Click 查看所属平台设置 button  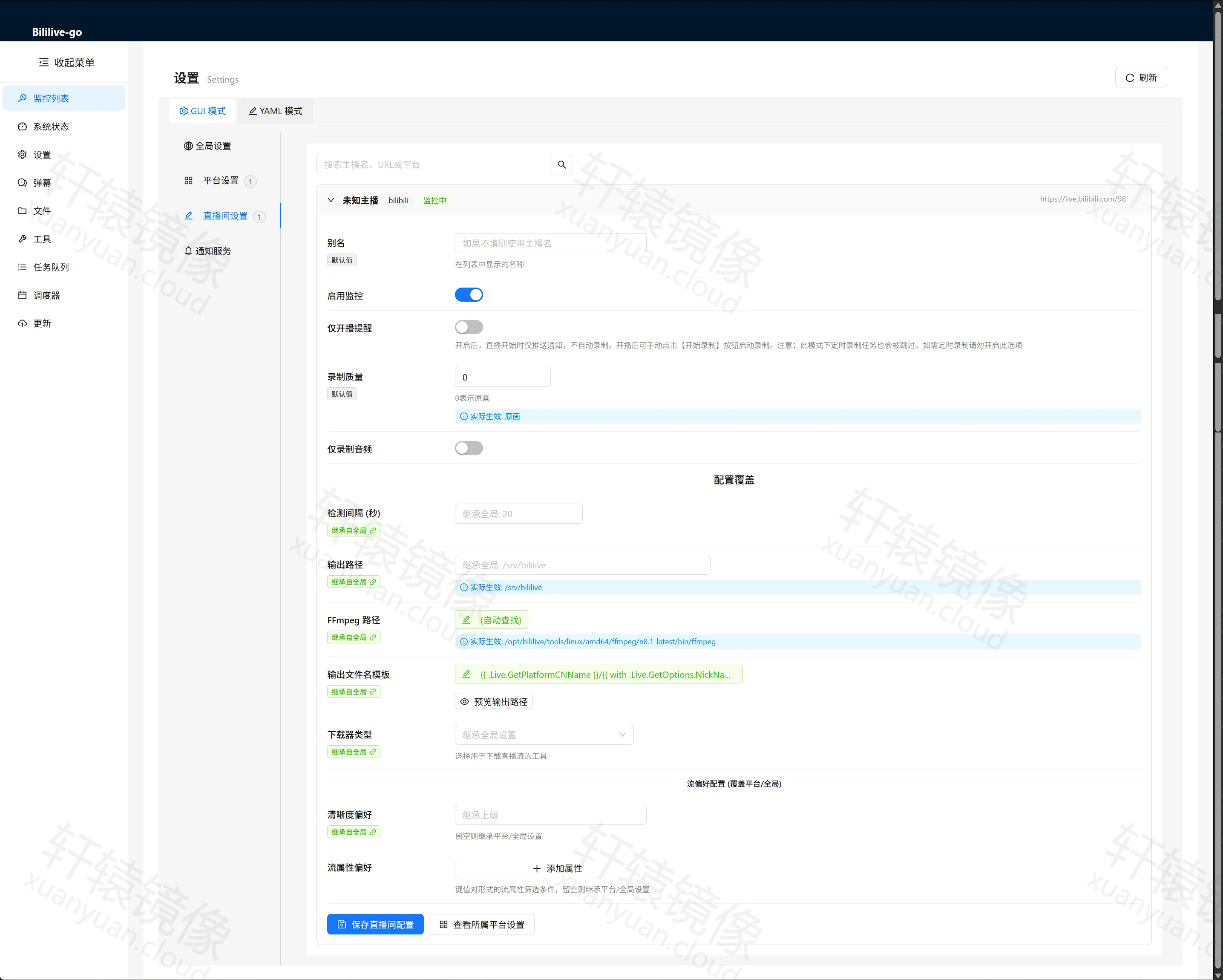point(482,924)
